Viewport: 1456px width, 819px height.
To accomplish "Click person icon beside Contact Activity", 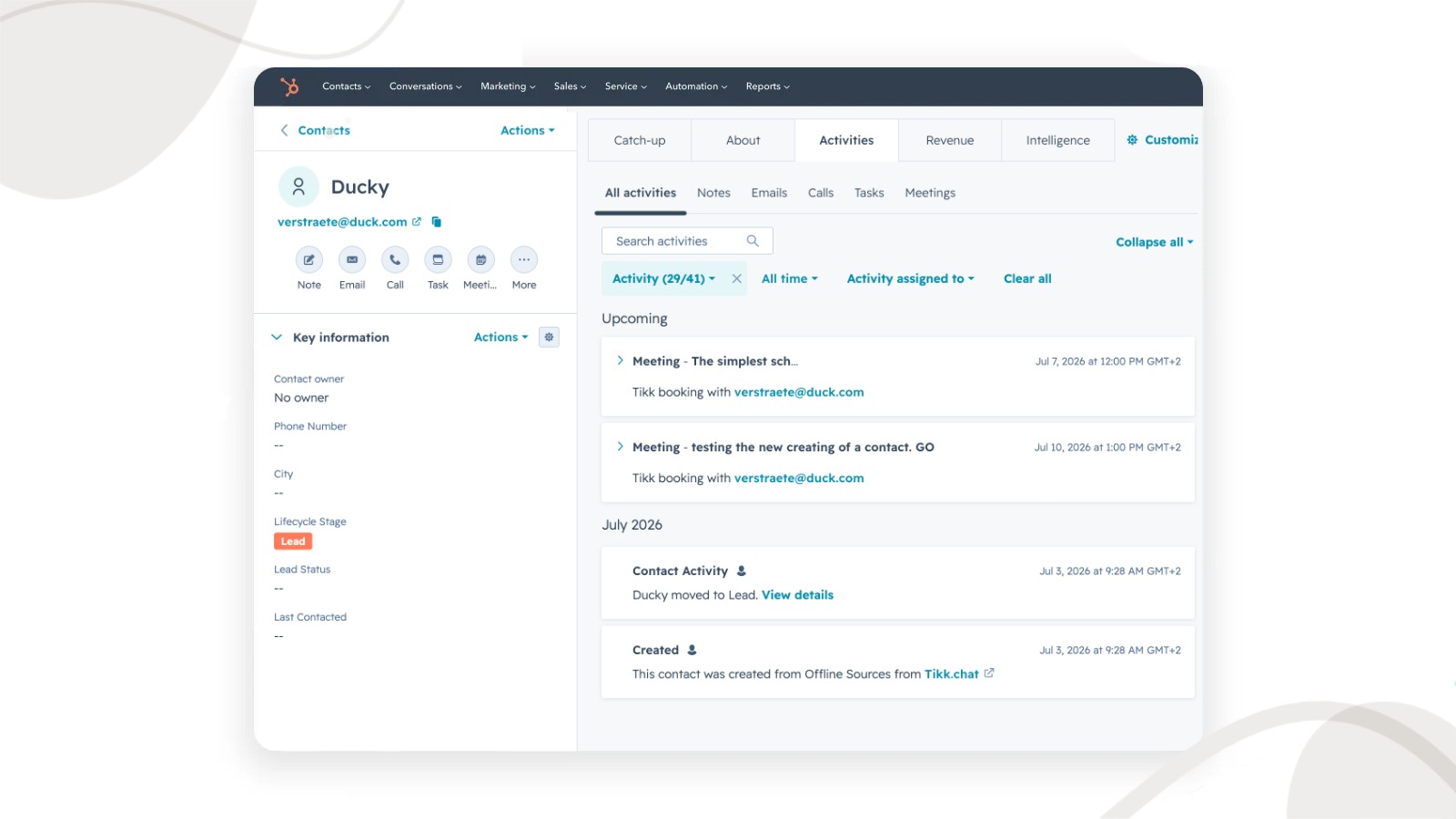I will pyautogui.click(x=742, y=571).
